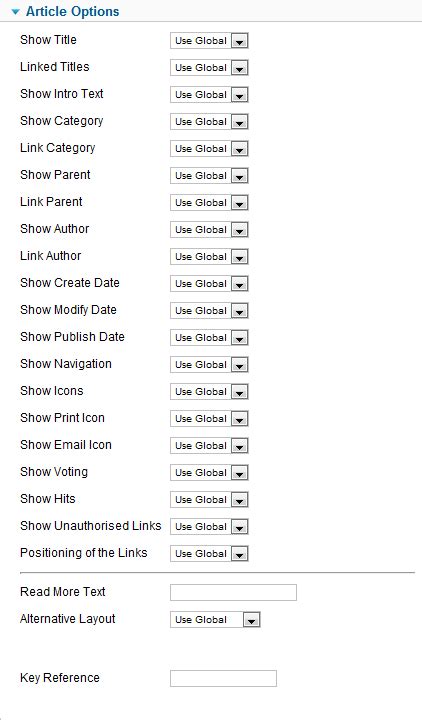Expand the Show Navigation dropdown
This screenshot has width=422, height=720.
point(209,365)
